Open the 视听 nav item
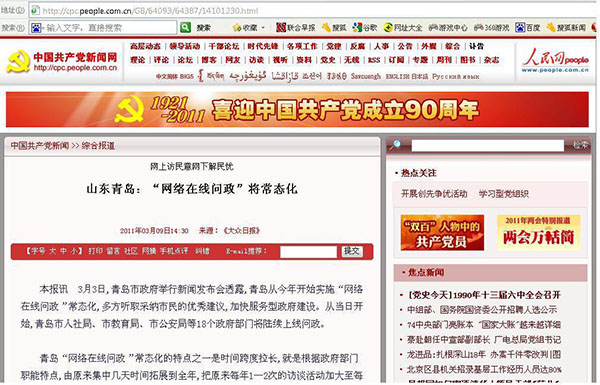The height and width of the screenshot is (385, 600). pyautogui.click(x=280, y=60)
